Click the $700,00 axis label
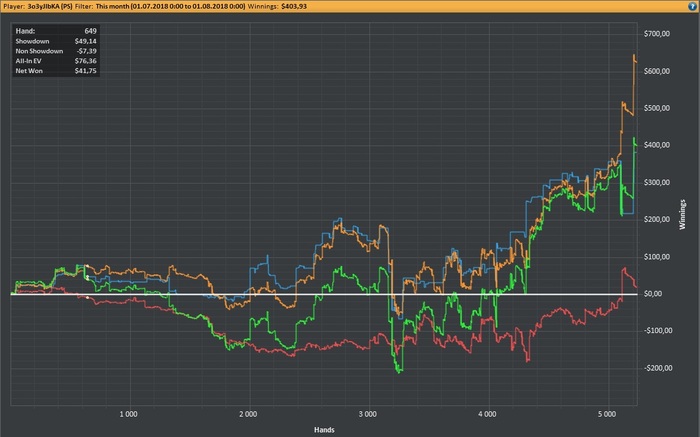This screenshot has width=700, height=437. click(657, 34)
